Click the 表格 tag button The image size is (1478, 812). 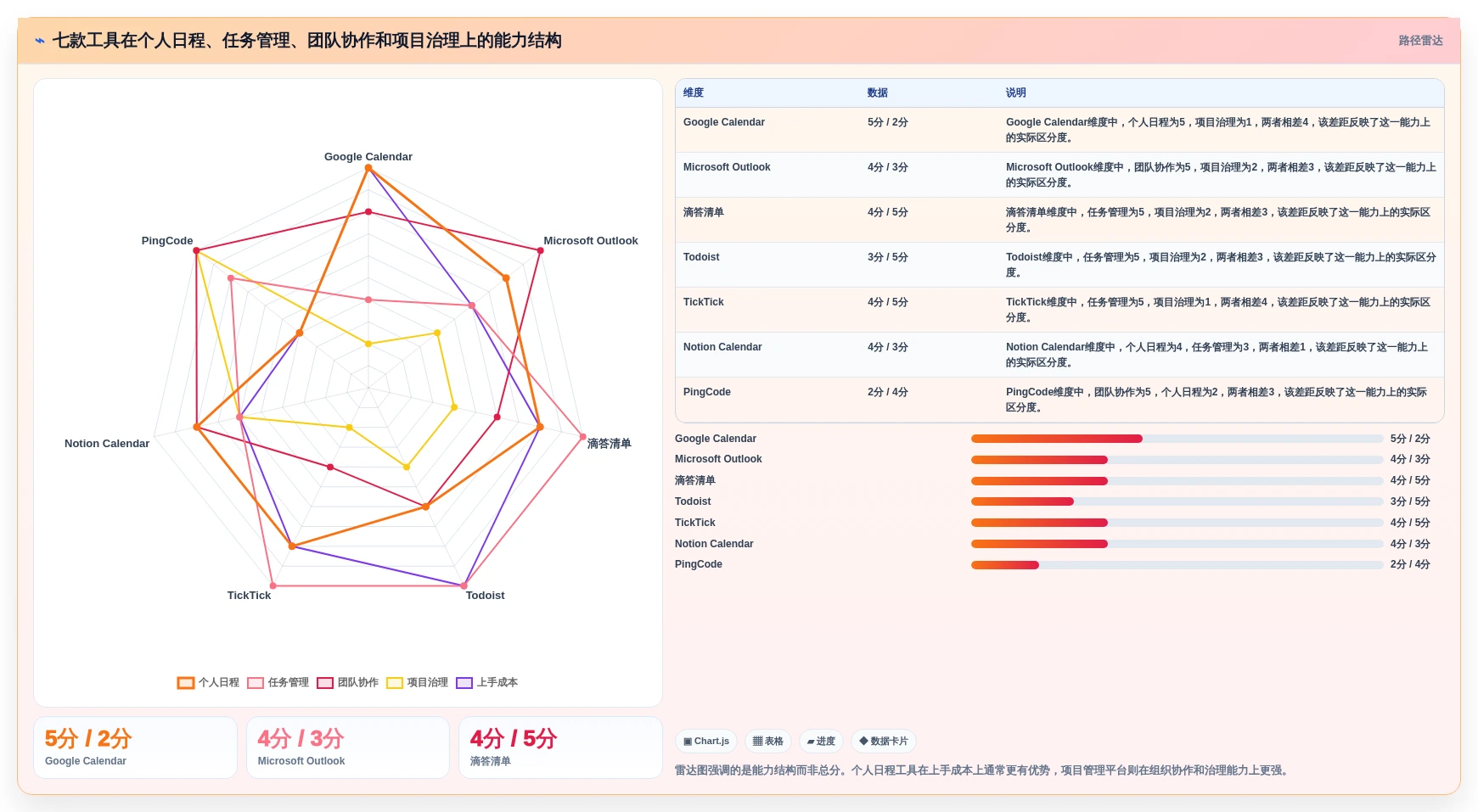click(768, 742)
